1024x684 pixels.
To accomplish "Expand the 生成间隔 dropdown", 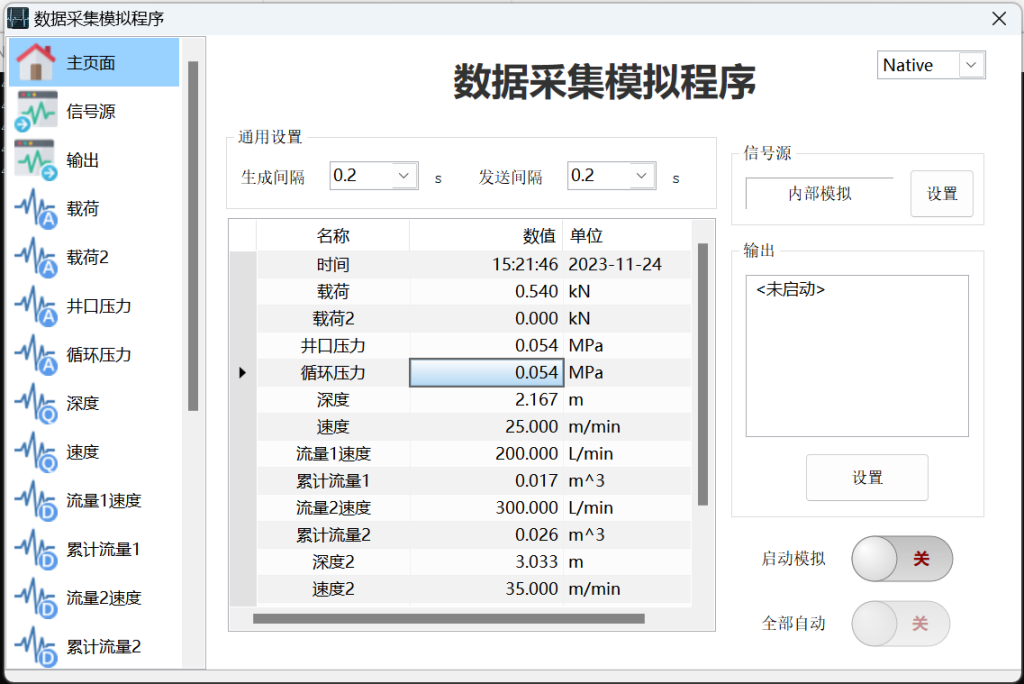I will 403,176.
